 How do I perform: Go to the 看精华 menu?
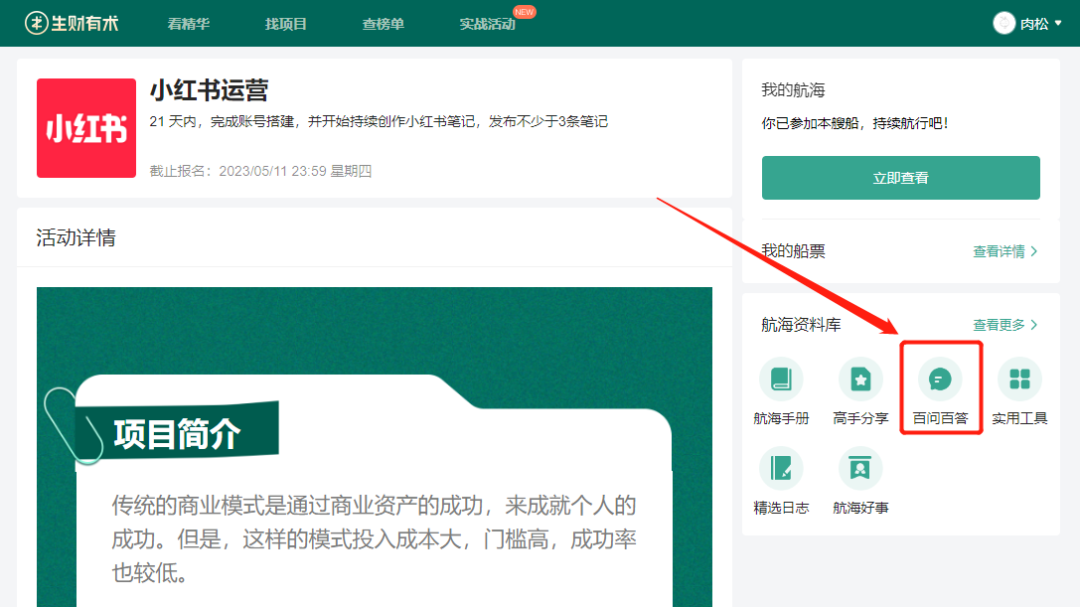click(188, 24)
